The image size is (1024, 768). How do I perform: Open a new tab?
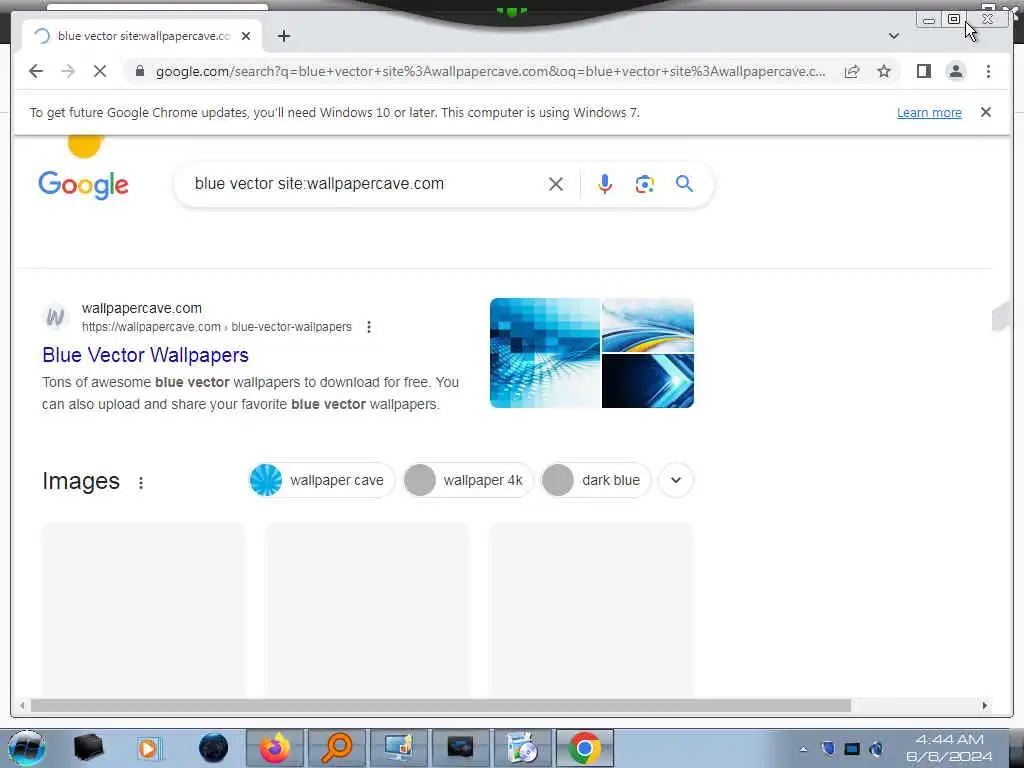[283, 36]
